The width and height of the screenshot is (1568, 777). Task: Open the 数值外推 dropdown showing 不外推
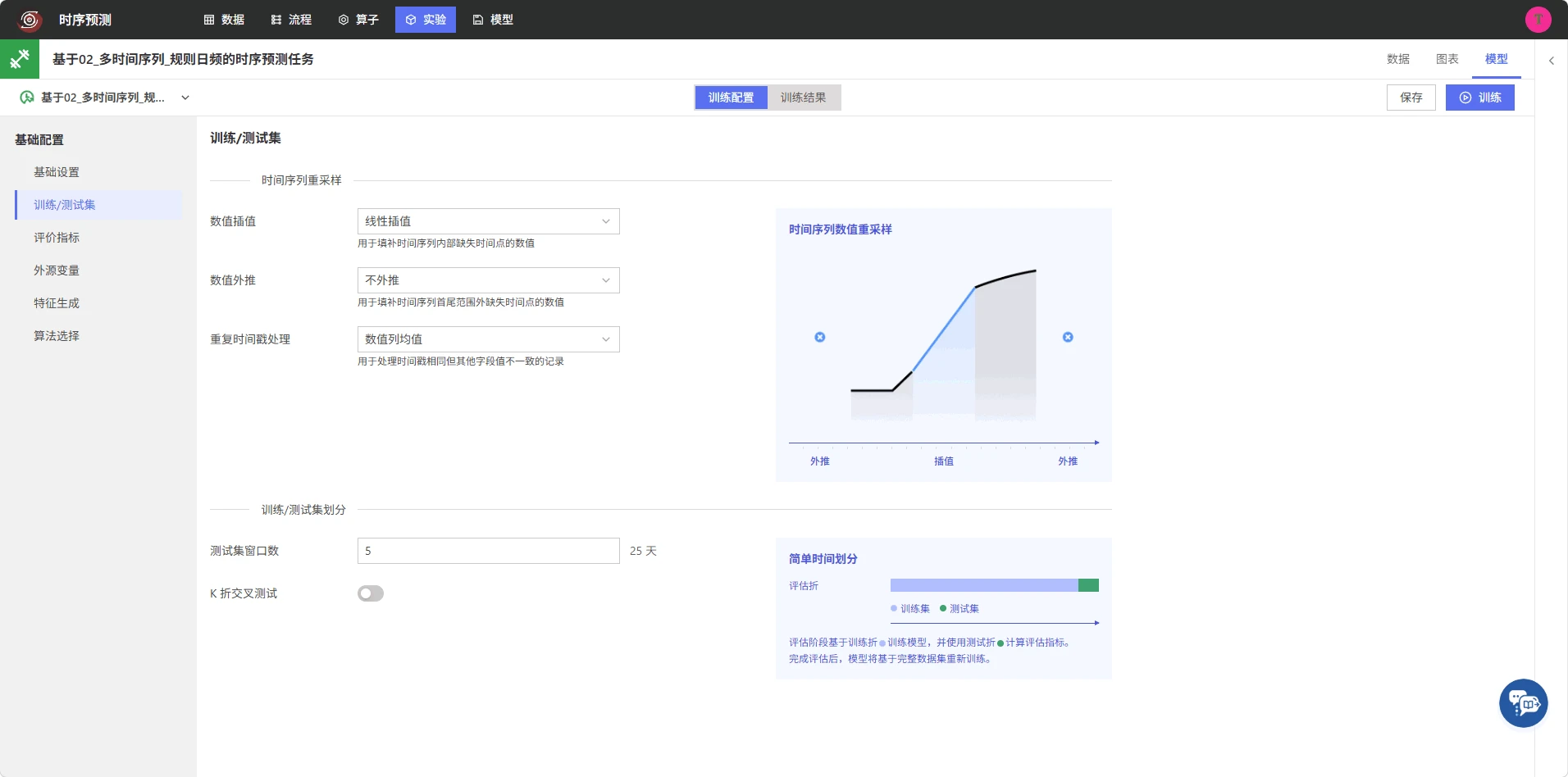pyautogui.click(x=488, y=280)
